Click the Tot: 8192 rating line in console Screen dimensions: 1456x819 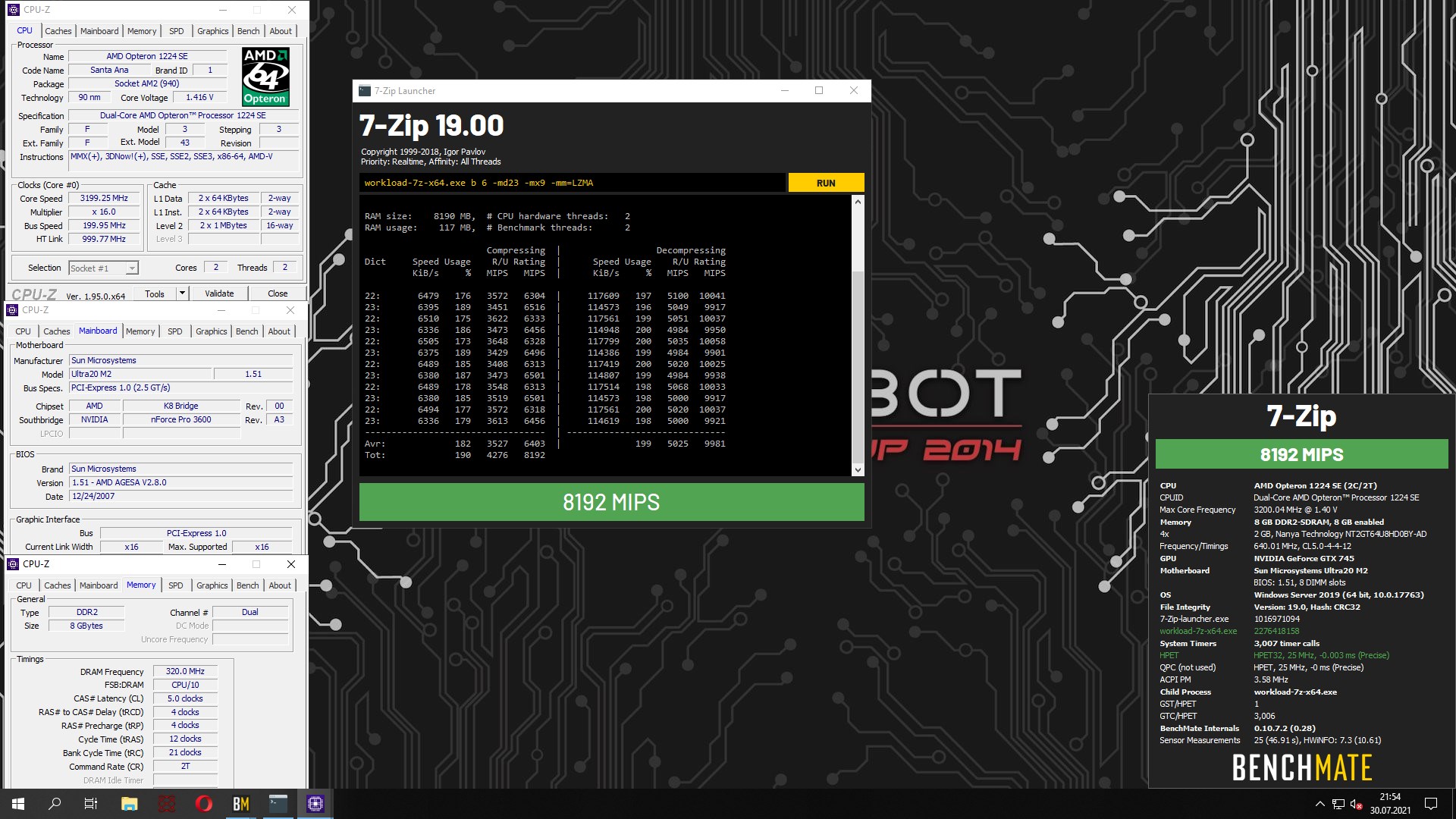point(454,455)
